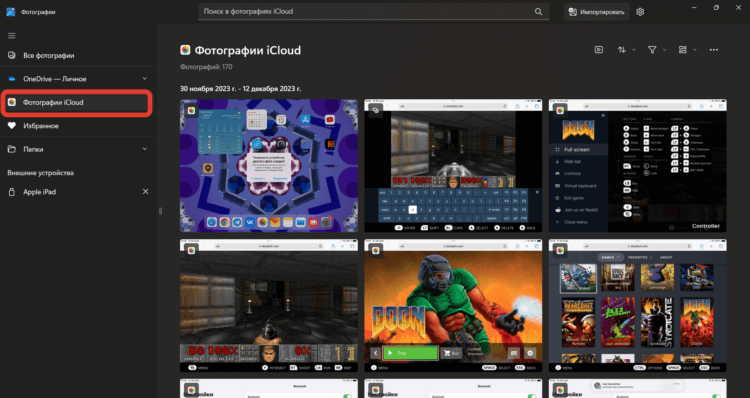Open the Doom virtual keyboard screenshot
Screen dimensions: 750x398
[x=453, y=166]
